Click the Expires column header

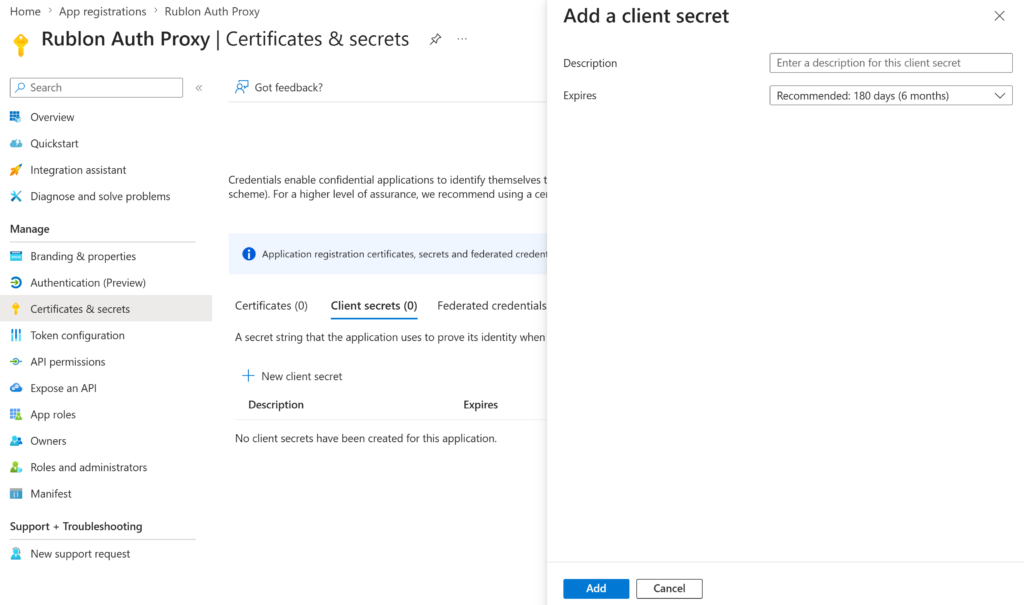tap(480, 404)
